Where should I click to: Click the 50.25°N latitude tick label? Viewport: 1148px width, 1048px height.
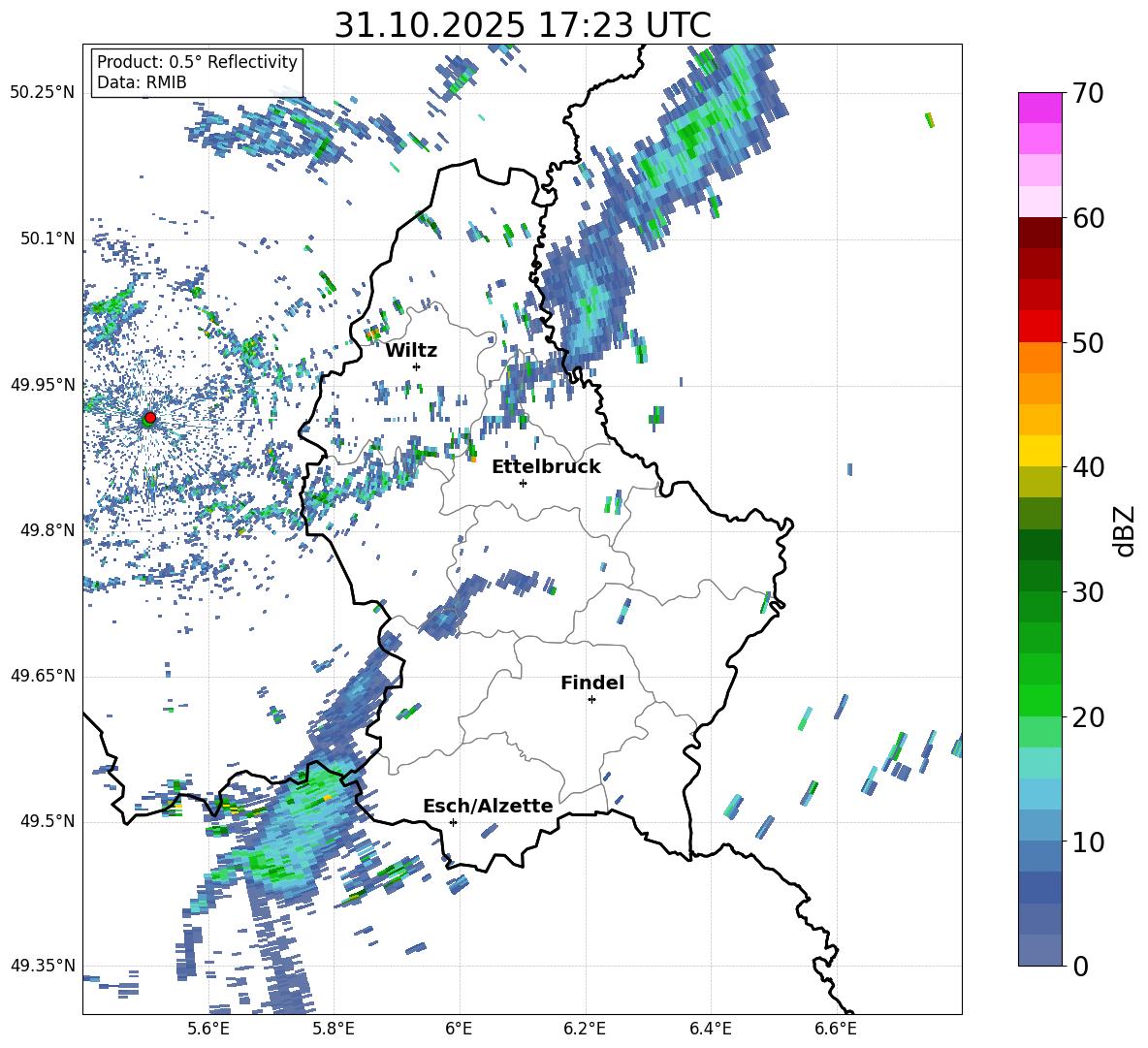click(43, 93)
